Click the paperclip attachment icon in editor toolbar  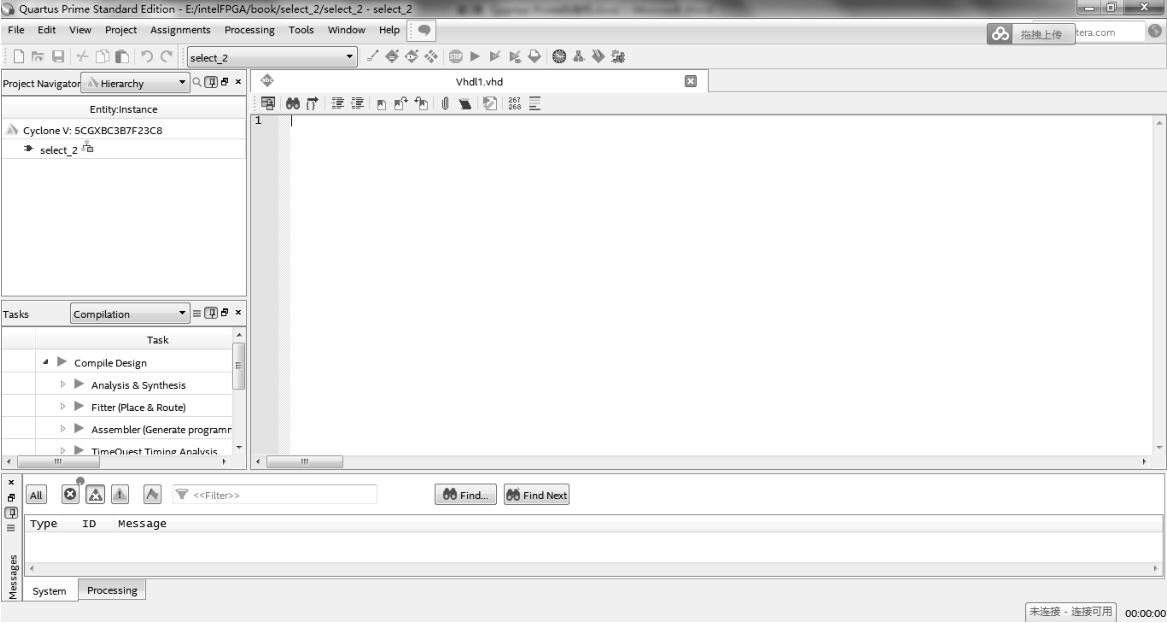point(444,104)
